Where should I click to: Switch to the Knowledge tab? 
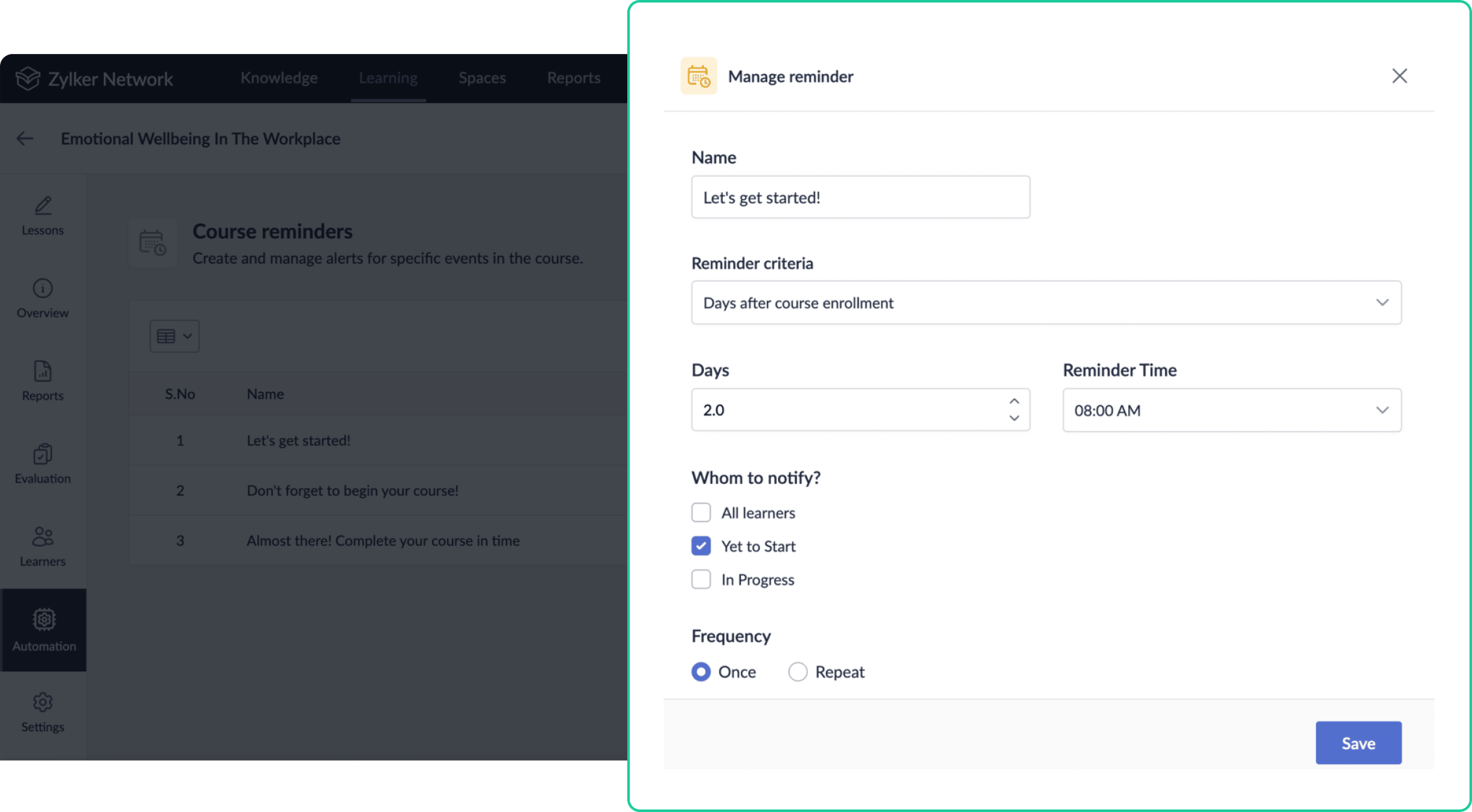[x=279, y=77]
